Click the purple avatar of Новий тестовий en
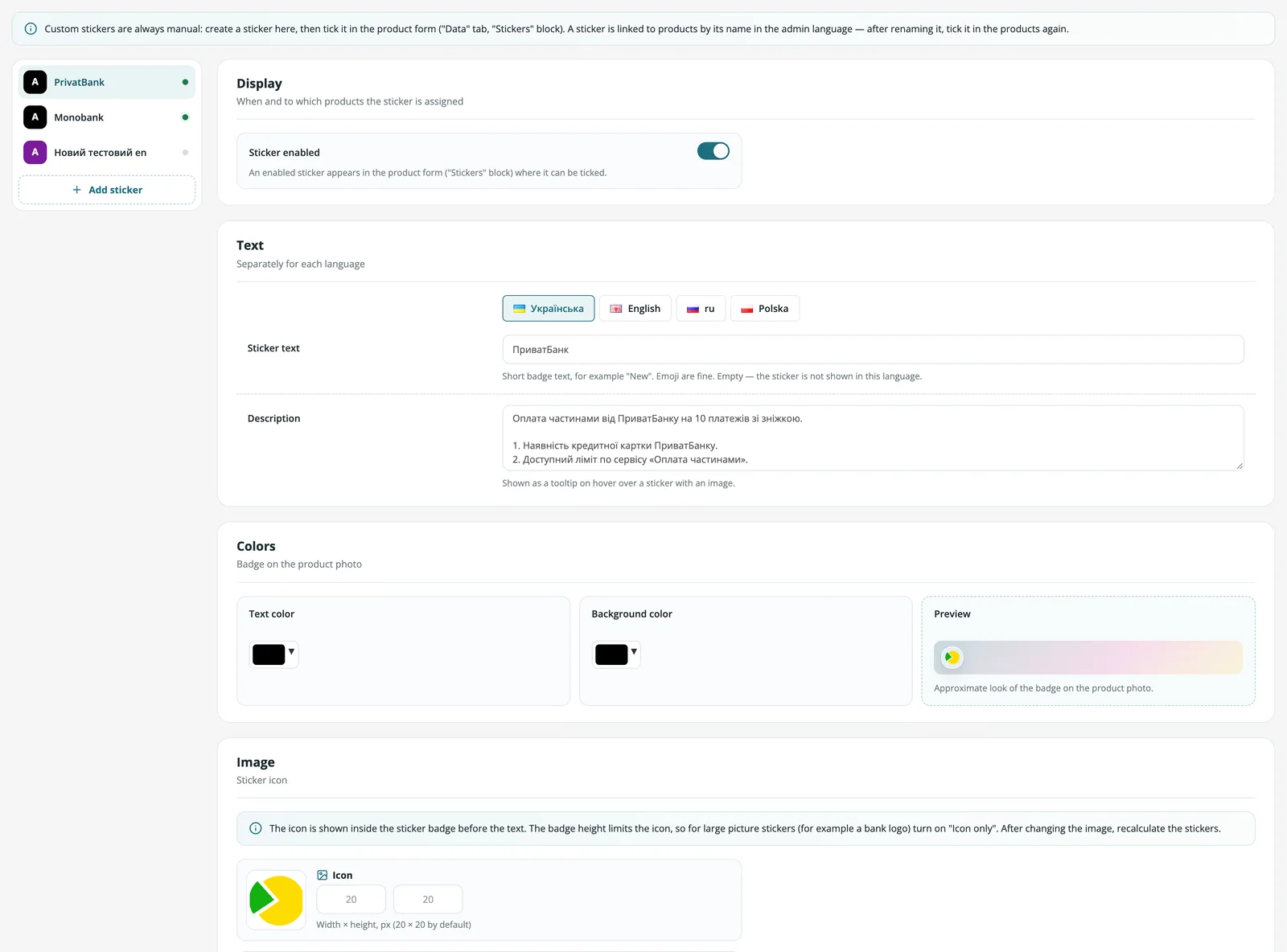This screenshot has width=1287, height=952. [35, 152]
